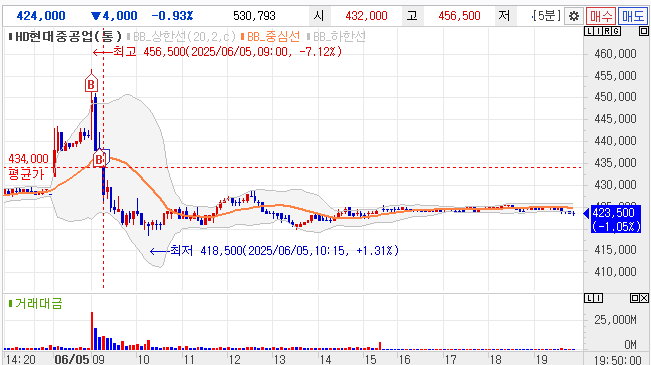
Task: Click the current price tag 423,500 (-1.05%)
Action: (x=616, y=220)
